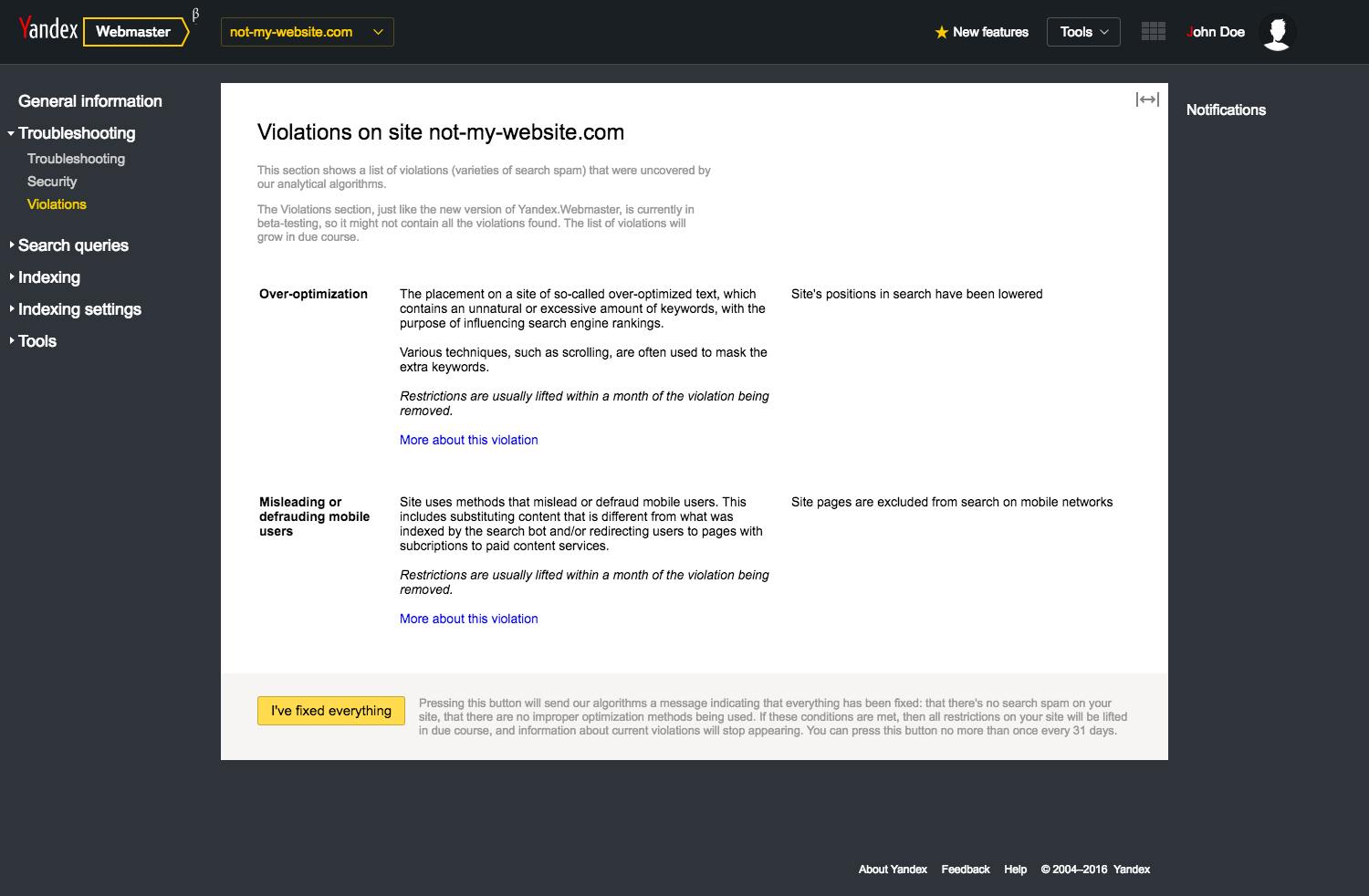The width and height of the screenshot is (1369, 896).
Task: Open the Feedback footer link
Action: click(966, 870)
